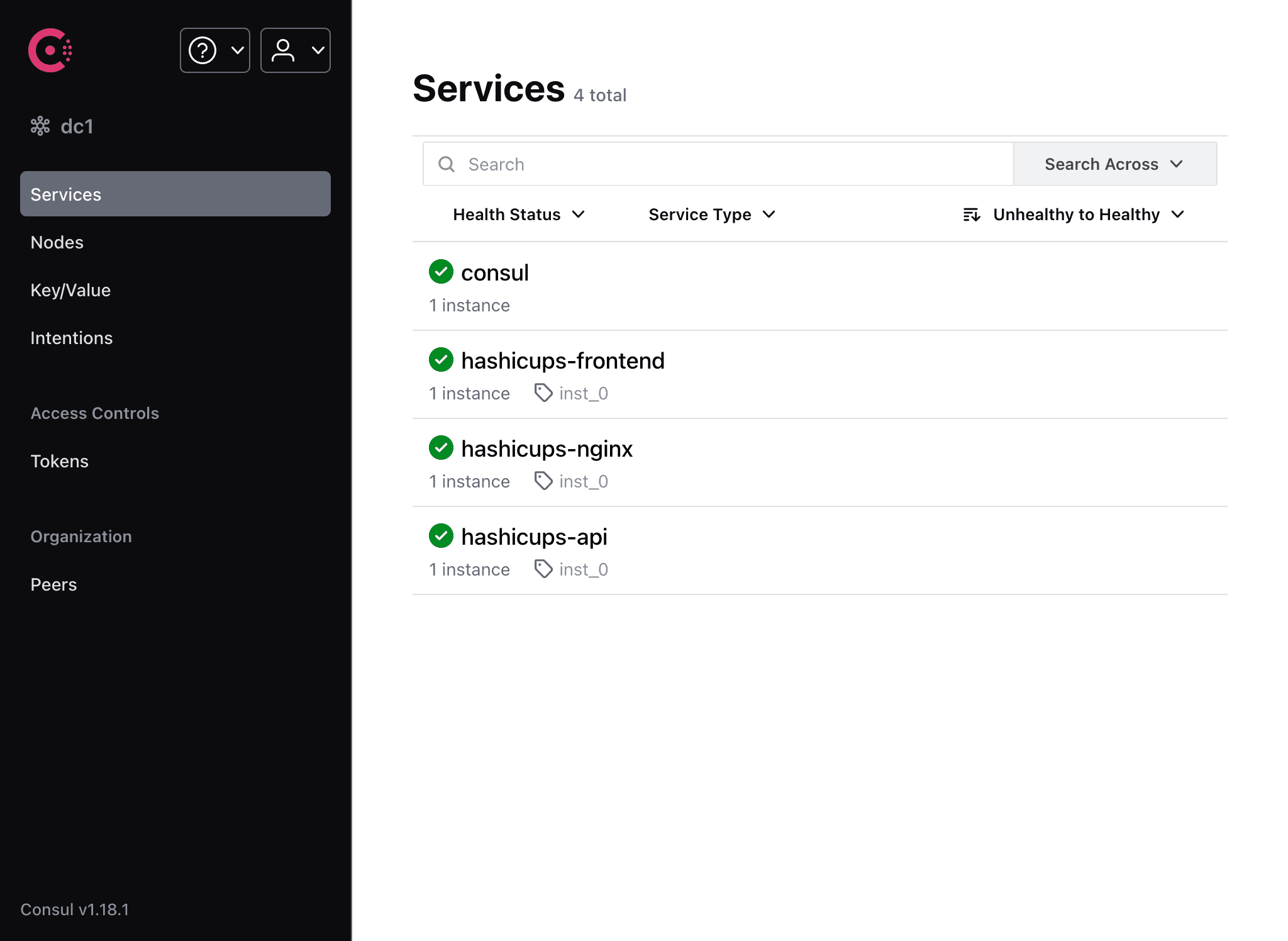Click the tag icon next to hashicups-api inst_0
1288x941 pixels.
click(543, 569)
